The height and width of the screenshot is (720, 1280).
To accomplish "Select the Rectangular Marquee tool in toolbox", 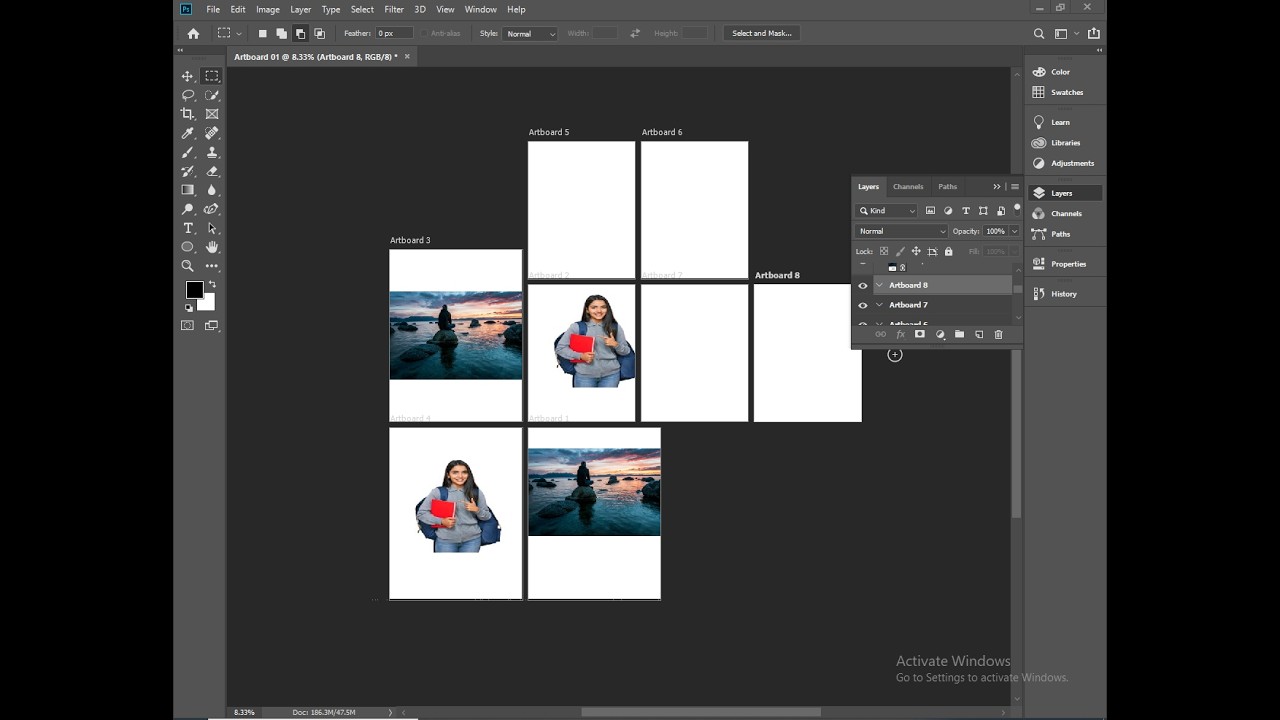I will click(x=212, y=76).
